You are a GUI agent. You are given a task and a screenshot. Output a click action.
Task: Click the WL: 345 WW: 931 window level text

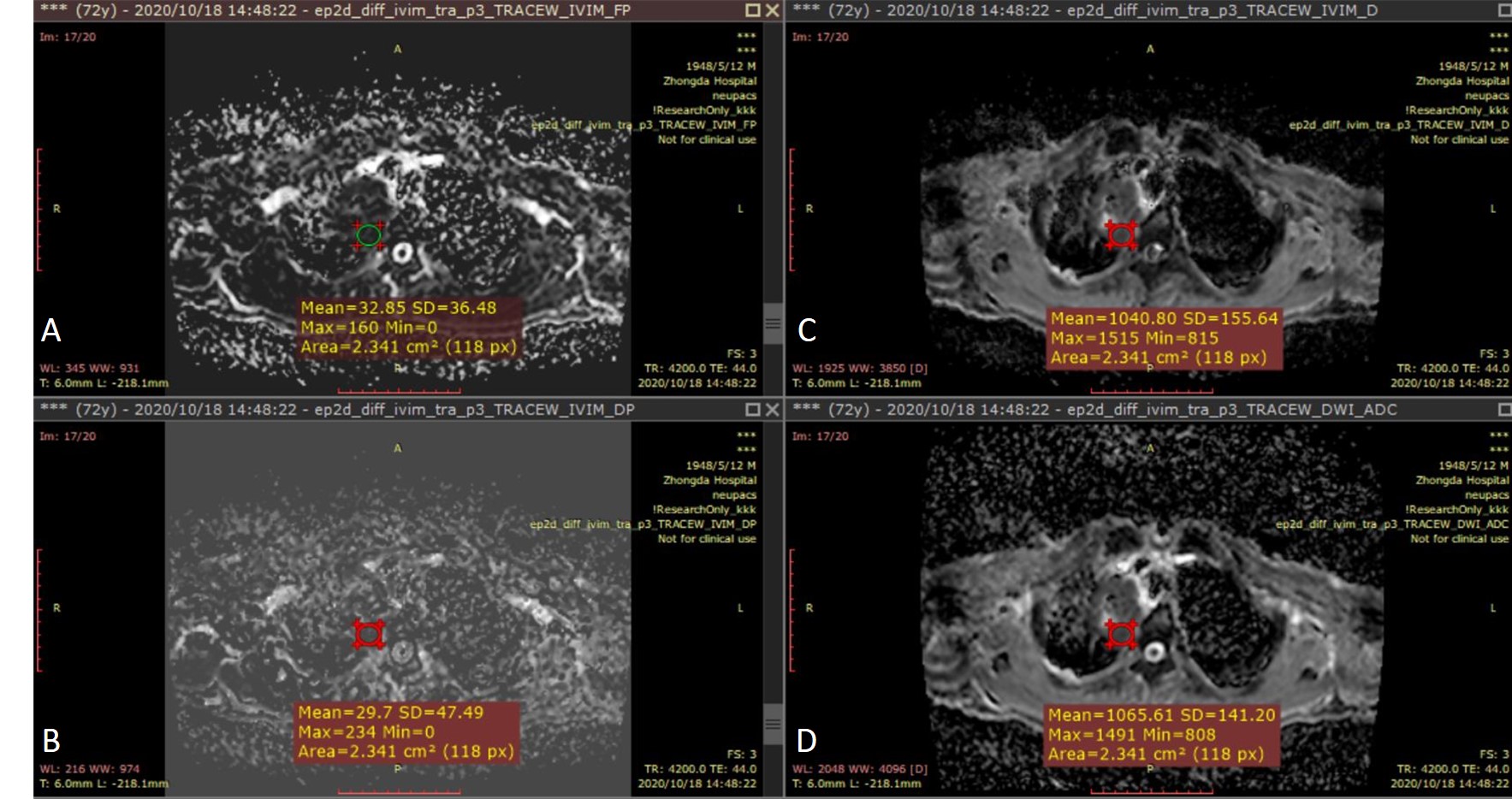(x=89, y=369)
